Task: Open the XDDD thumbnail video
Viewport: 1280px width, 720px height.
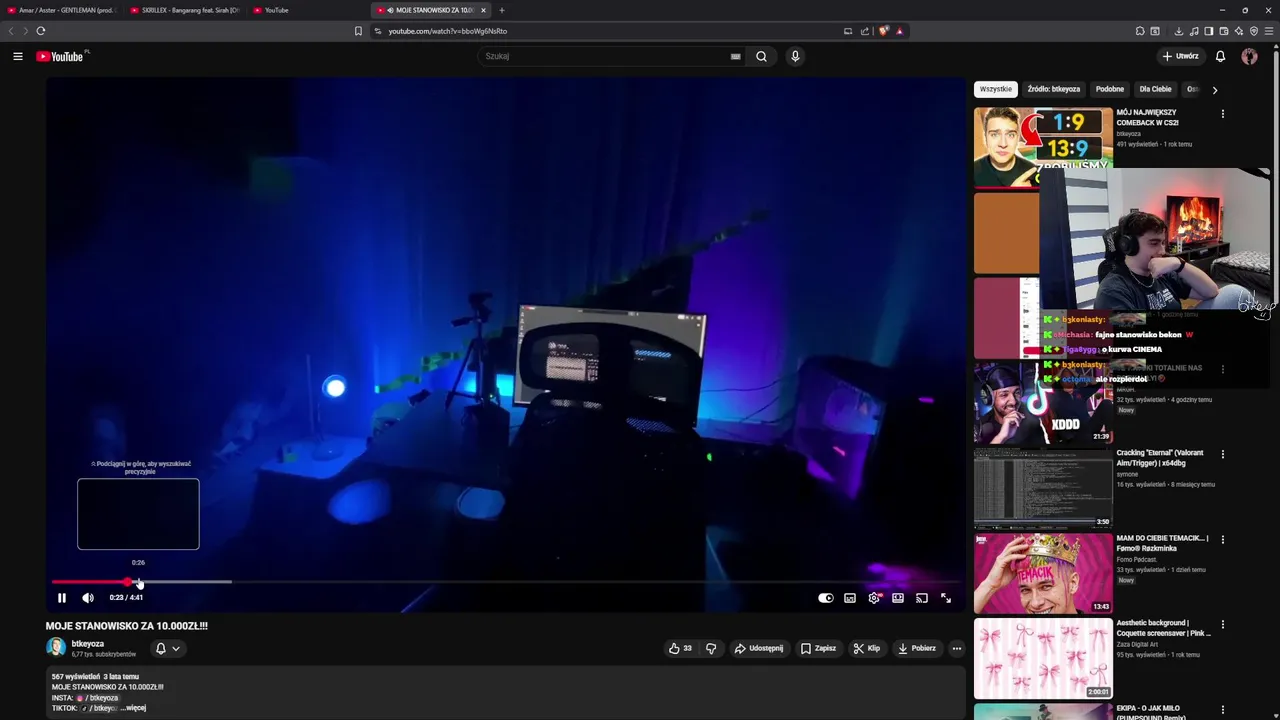Action: click(x=1043, y=404)
